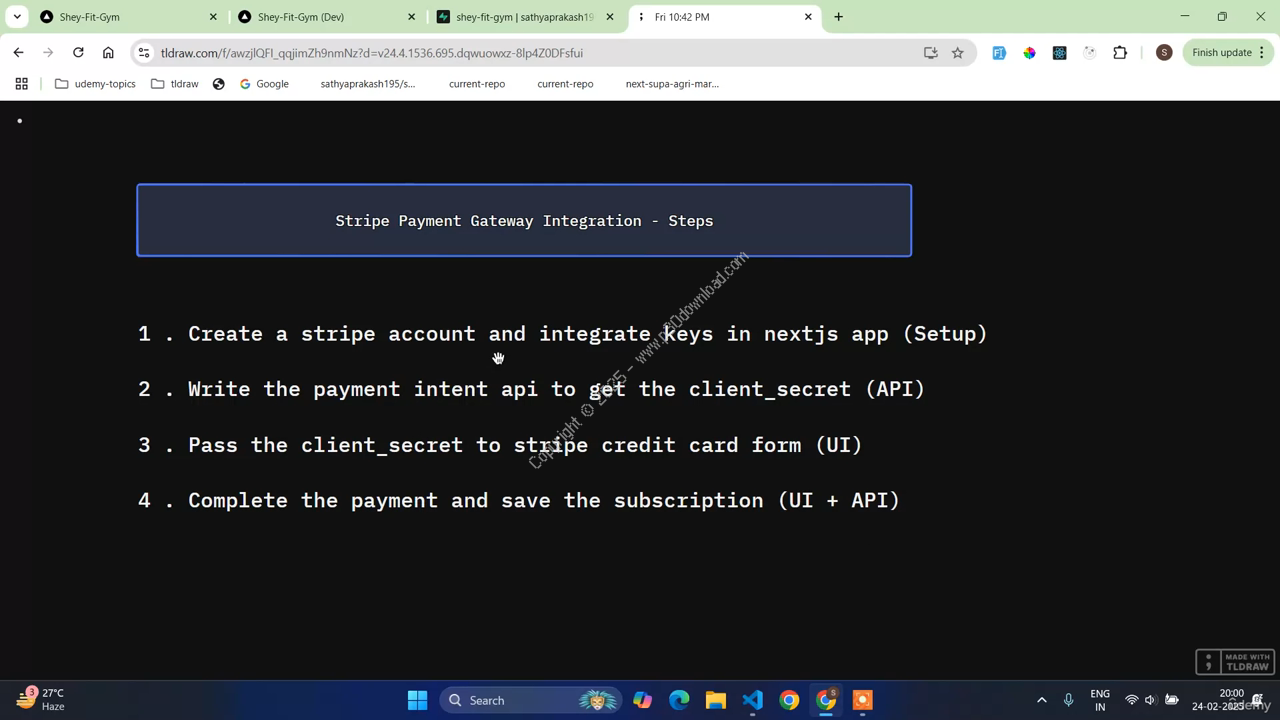Screen dimensions: 1280x720
Task: Close the Fri 10:42 PM tab
Action: pos(808,17)
